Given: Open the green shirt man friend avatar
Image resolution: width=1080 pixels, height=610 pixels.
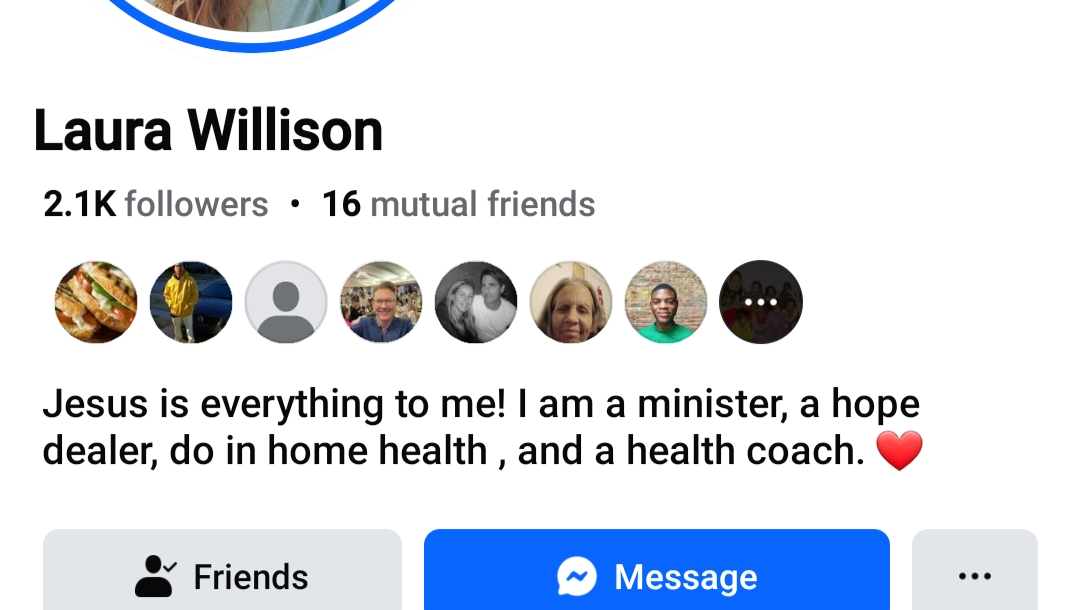Looking at the screenshot, I should tap(666, 302).
